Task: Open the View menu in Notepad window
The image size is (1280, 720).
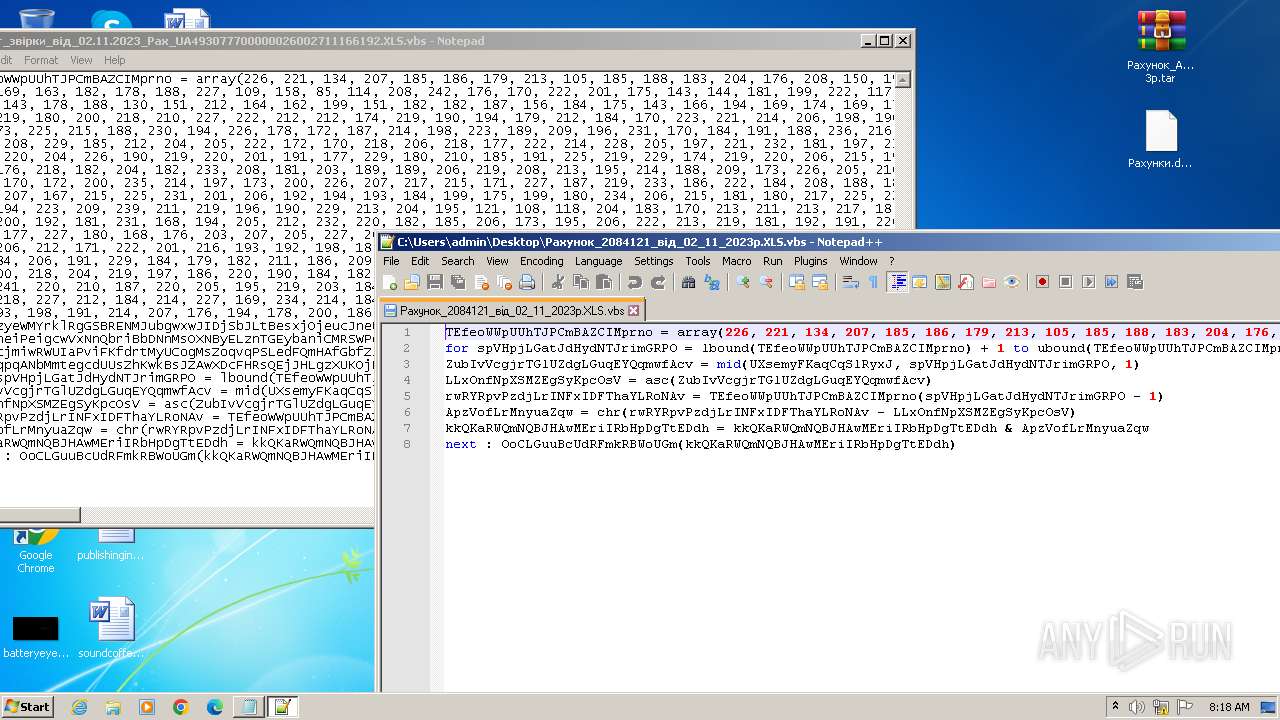Action: pos(81,60)
